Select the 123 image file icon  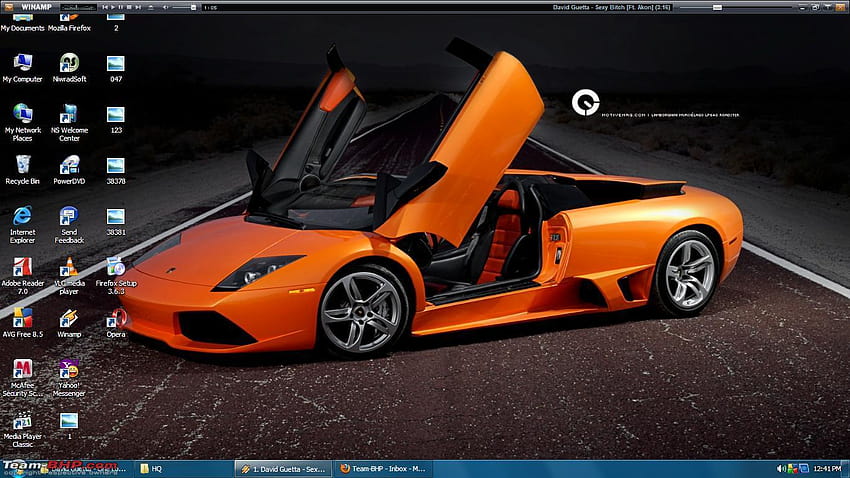pyautogui.click(x=115, y=120)
